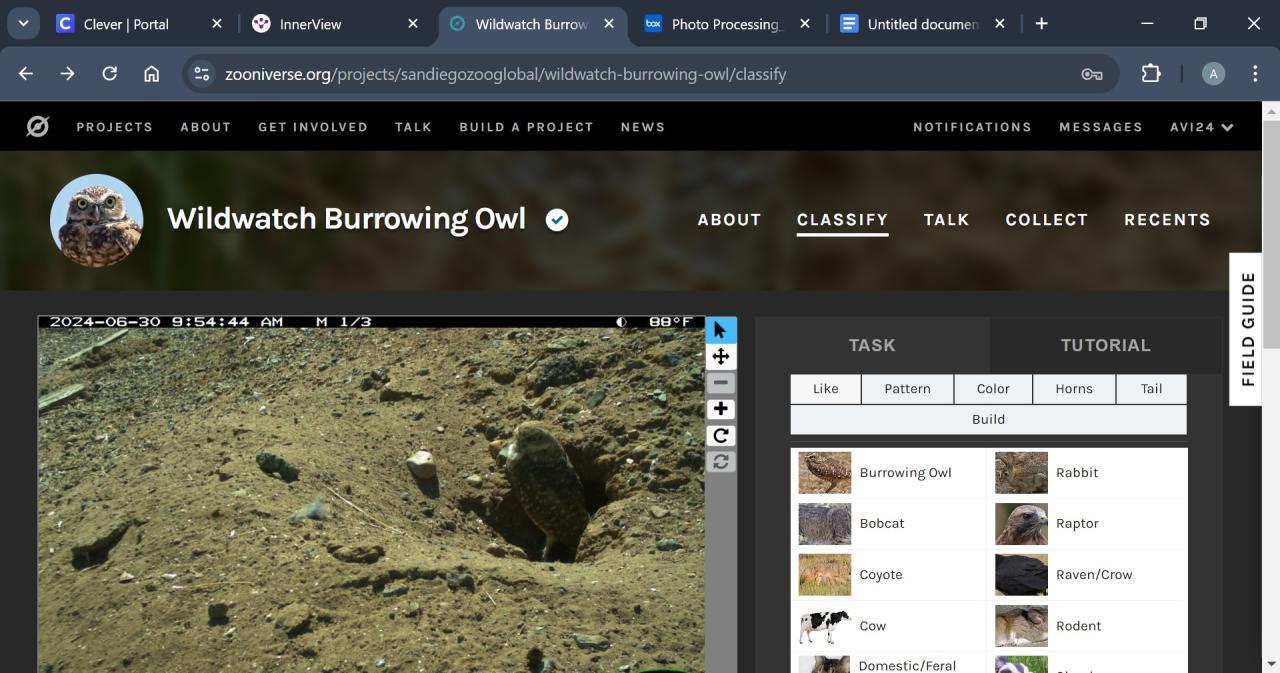Image resolution: width=1280 pixels, height=673 pixels.
Task: Click the page's vertical scrollbar thumb
Action: [1271, 233]
